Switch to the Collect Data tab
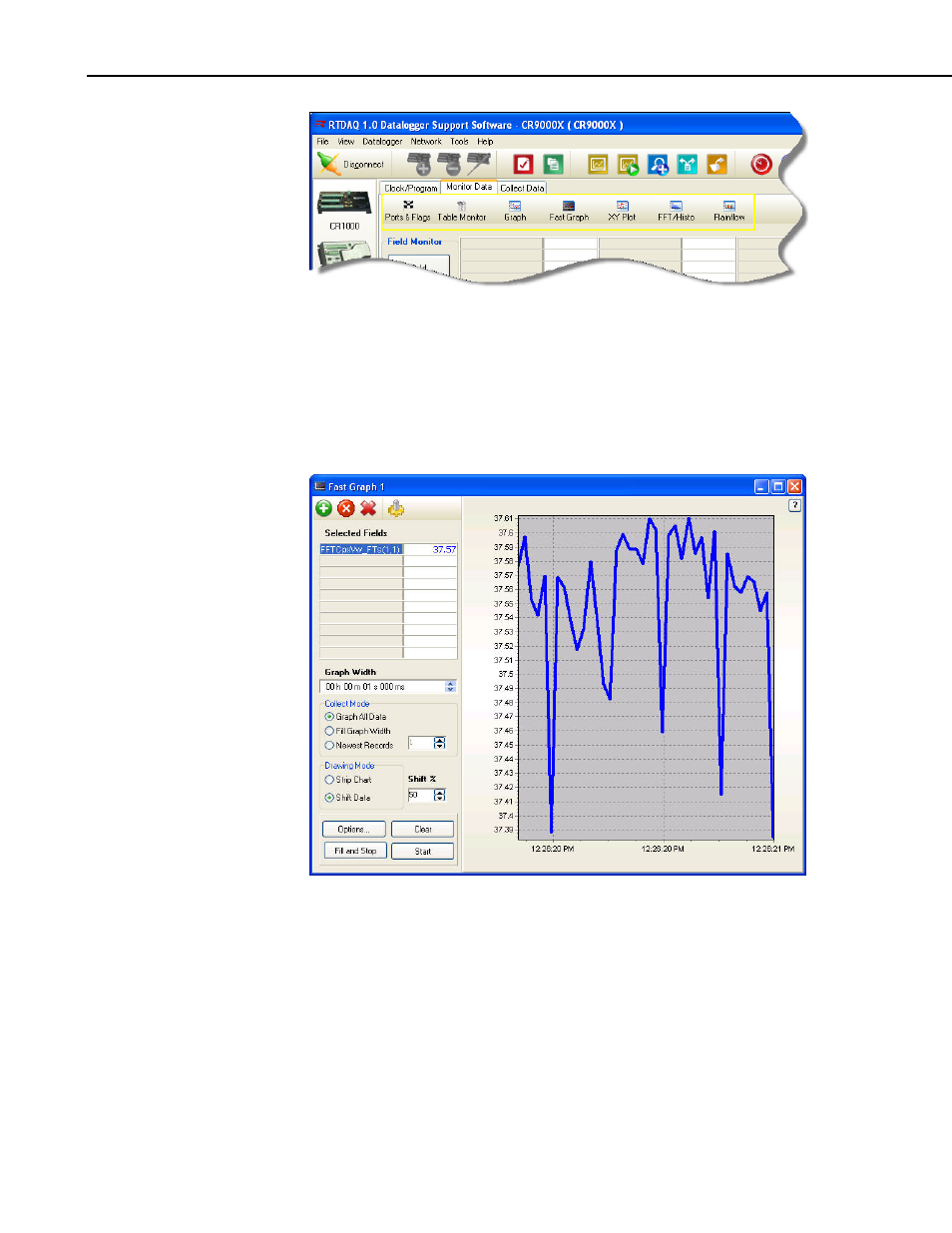Screen dimensions: 952x1233 pos(522,188)
